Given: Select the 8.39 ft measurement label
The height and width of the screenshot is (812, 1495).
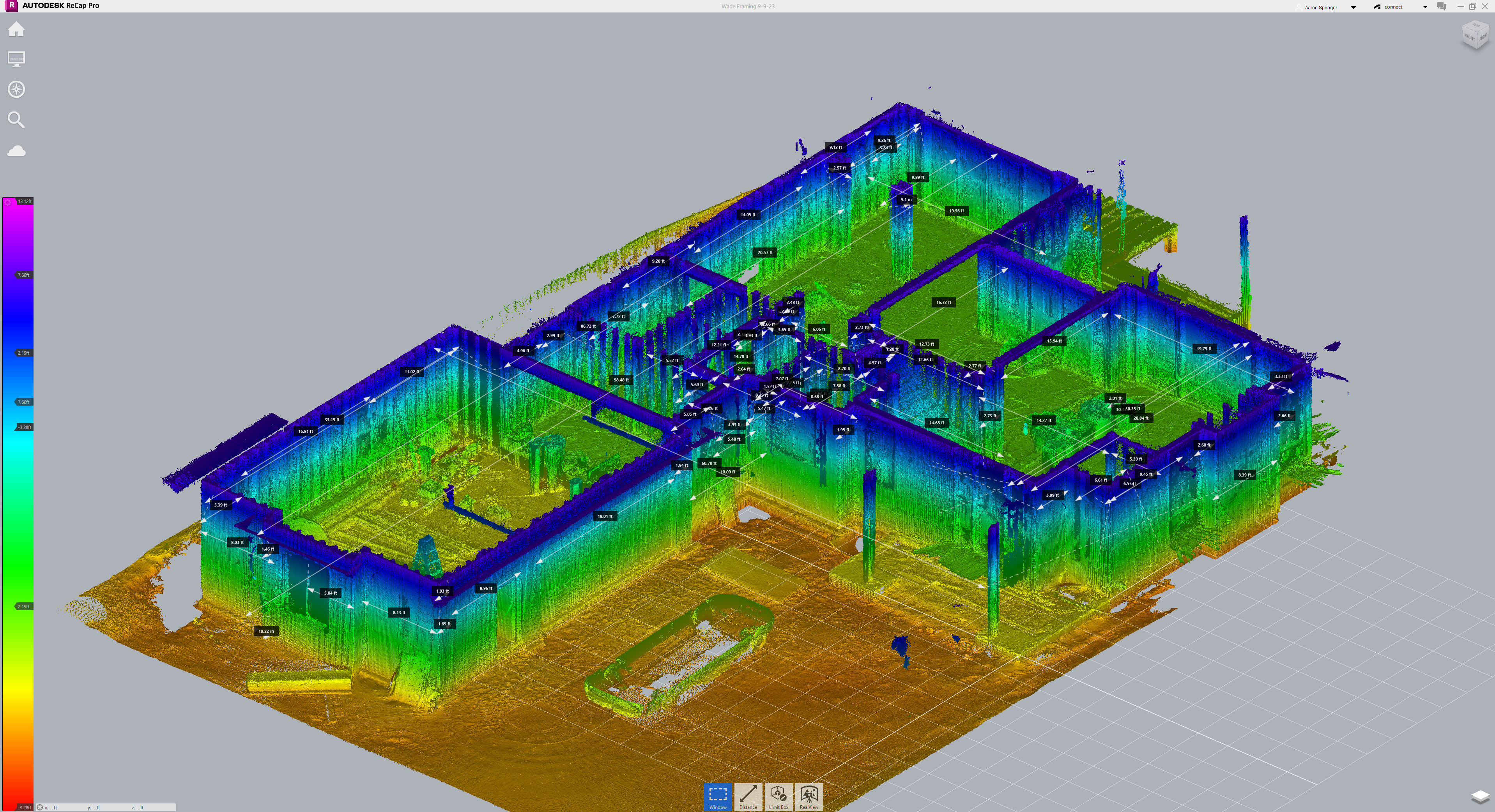Looking at the screenshot, I should pos(1244,475).
